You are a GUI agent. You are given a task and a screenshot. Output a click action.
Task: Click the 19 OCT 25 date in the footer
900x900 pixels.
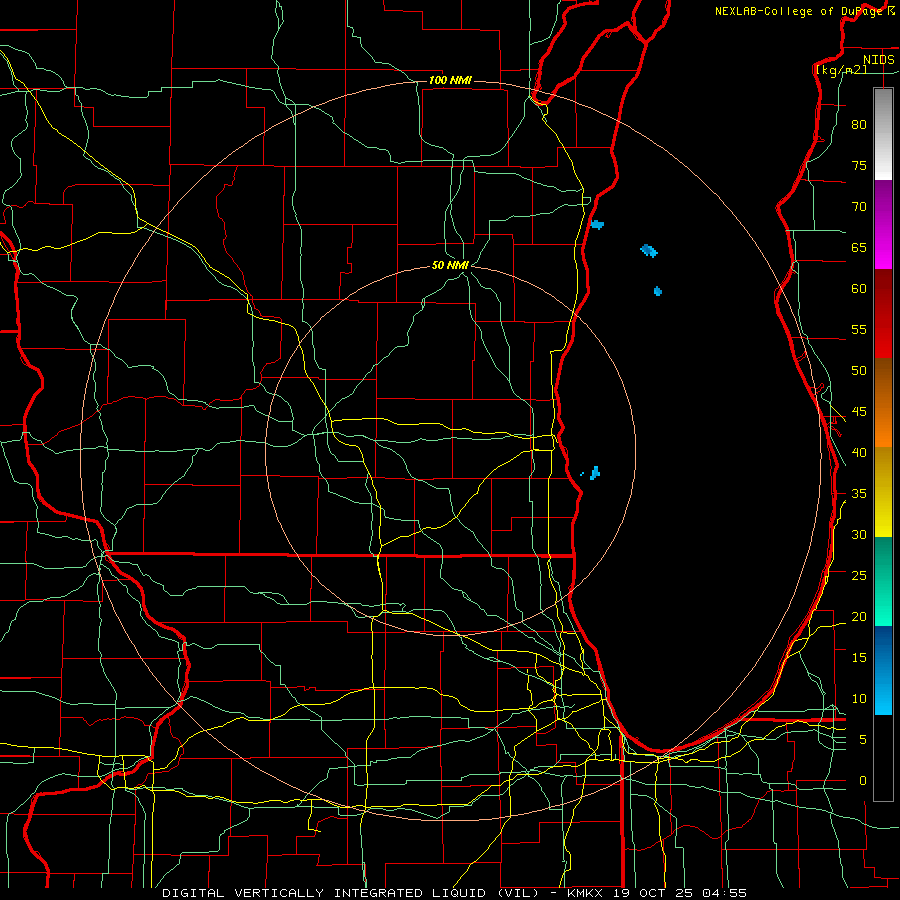pos(654,893)
